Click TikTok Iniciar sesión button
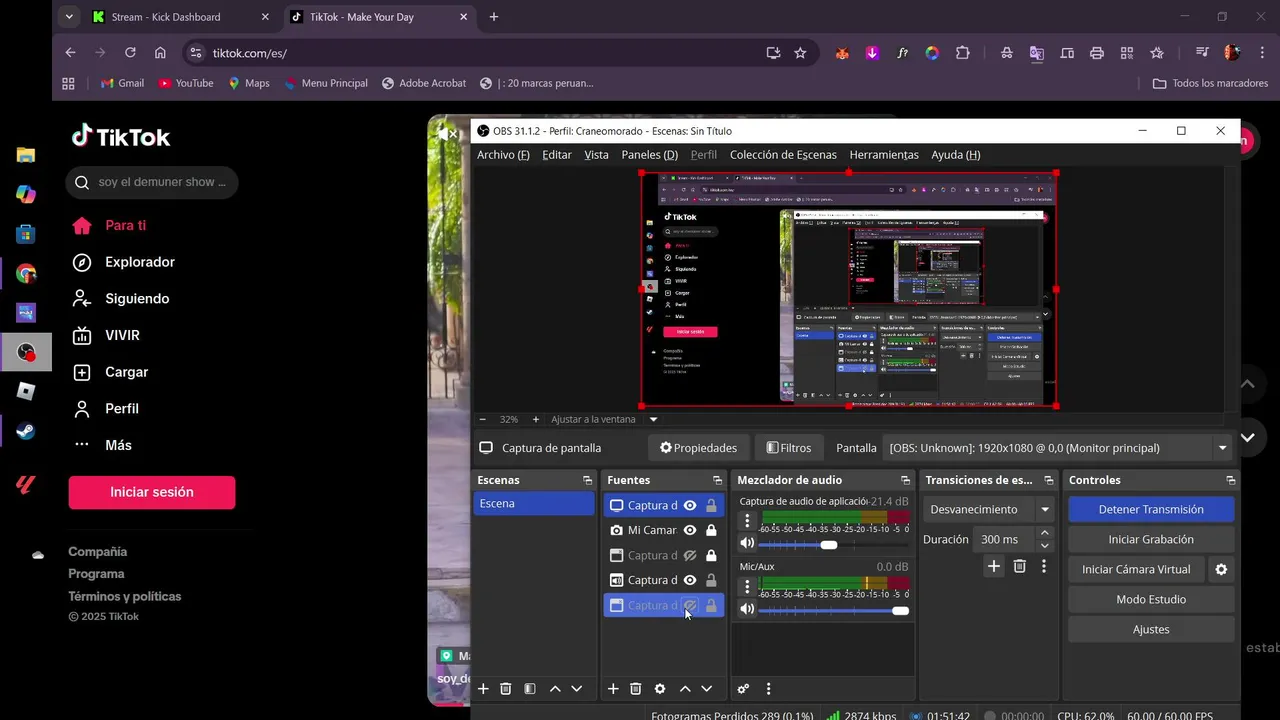The image size is (1280, 720). (x=152, y=492)
